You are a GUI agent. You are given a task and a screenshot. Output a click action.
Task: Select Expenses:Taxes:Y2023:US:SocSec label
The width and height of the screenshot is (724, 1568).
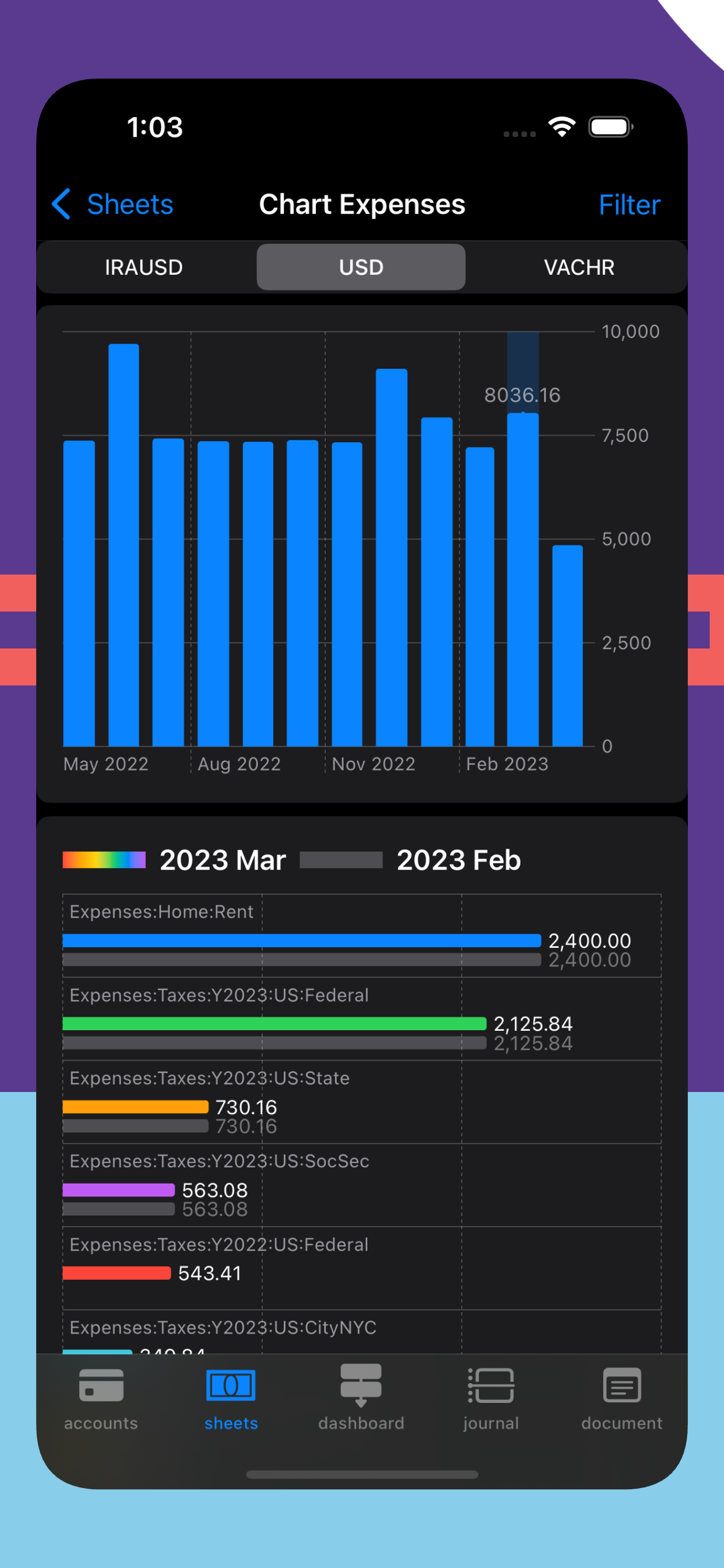tap(219, 1161)
